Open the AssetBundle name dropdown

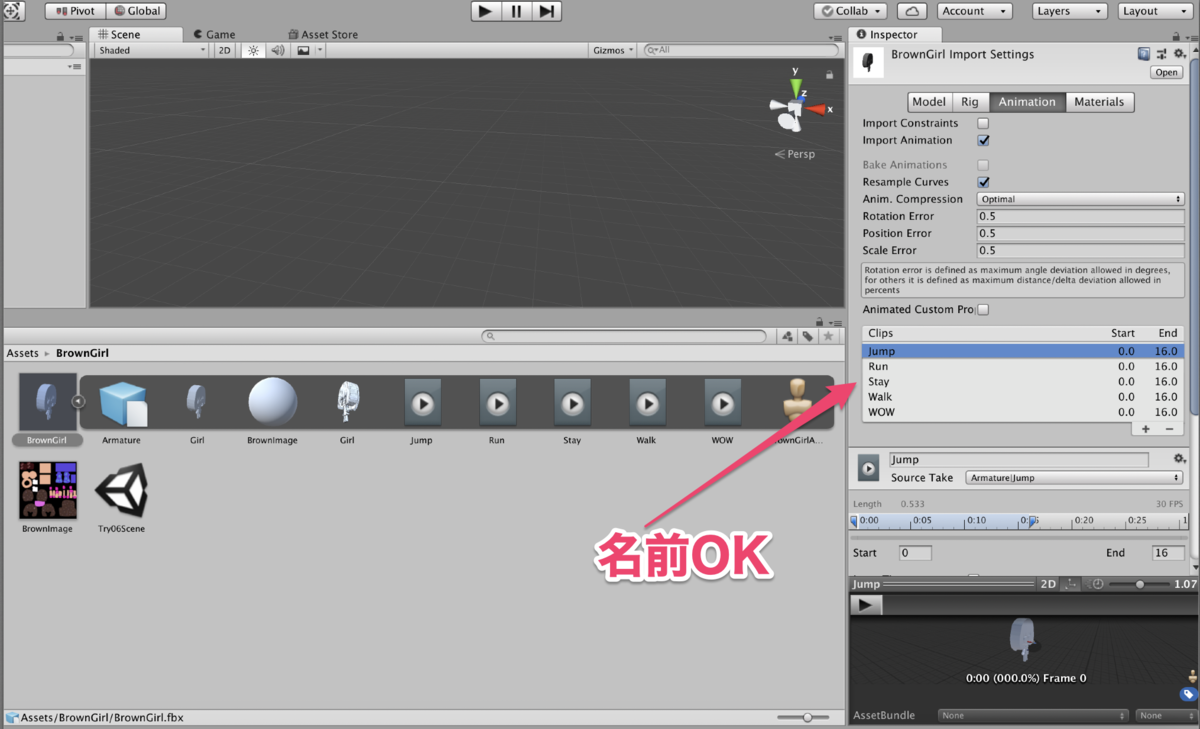1032,715
